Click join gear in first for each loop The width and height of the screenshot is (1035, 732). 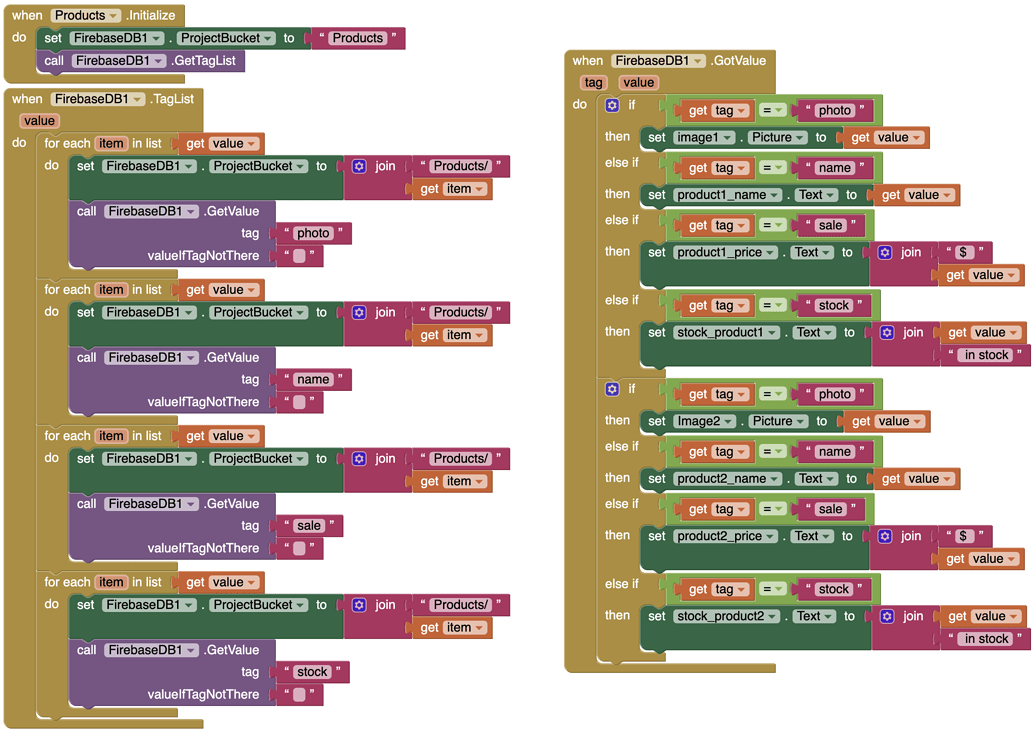[x=359, y=167]
